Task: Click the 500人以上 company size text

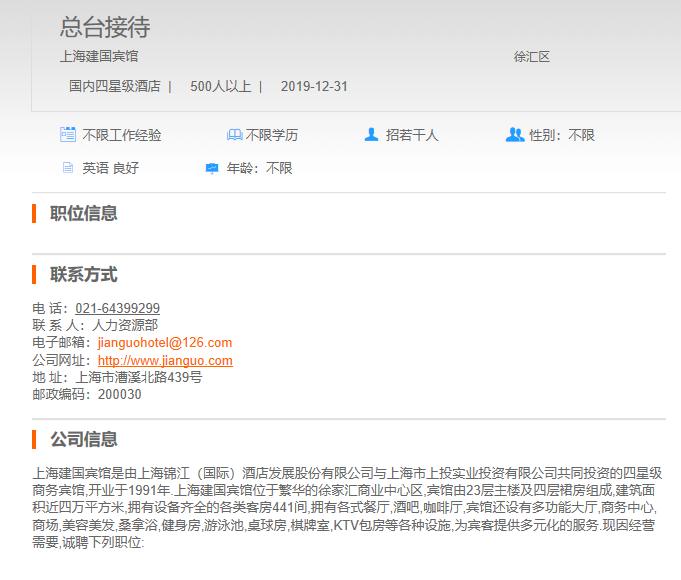Action: (220, 86)
